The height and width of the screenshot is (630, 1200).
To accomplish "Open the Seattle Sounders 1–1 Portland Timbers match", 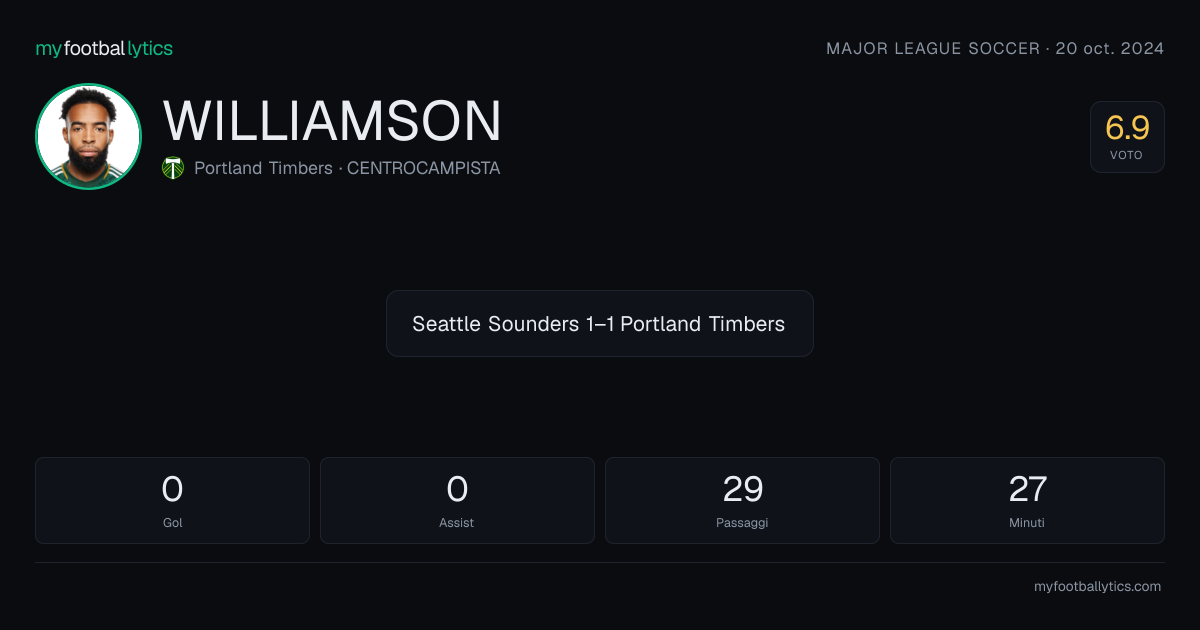I will coord(600,324).
